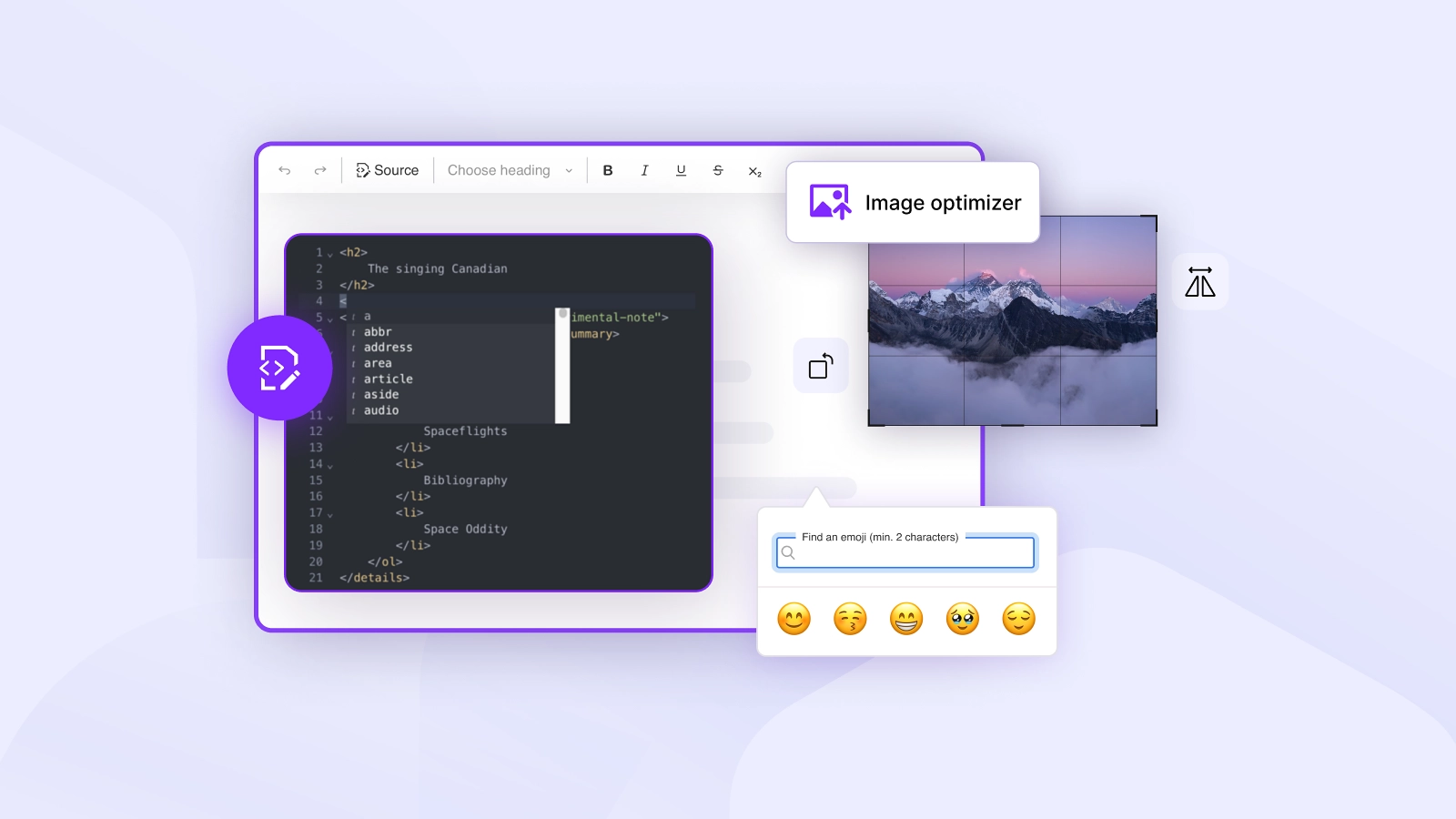Image resolution: width=1456 pixels, height=819 pixels.
Task: Click the Find an emoji search field
Action: (905, 552)
